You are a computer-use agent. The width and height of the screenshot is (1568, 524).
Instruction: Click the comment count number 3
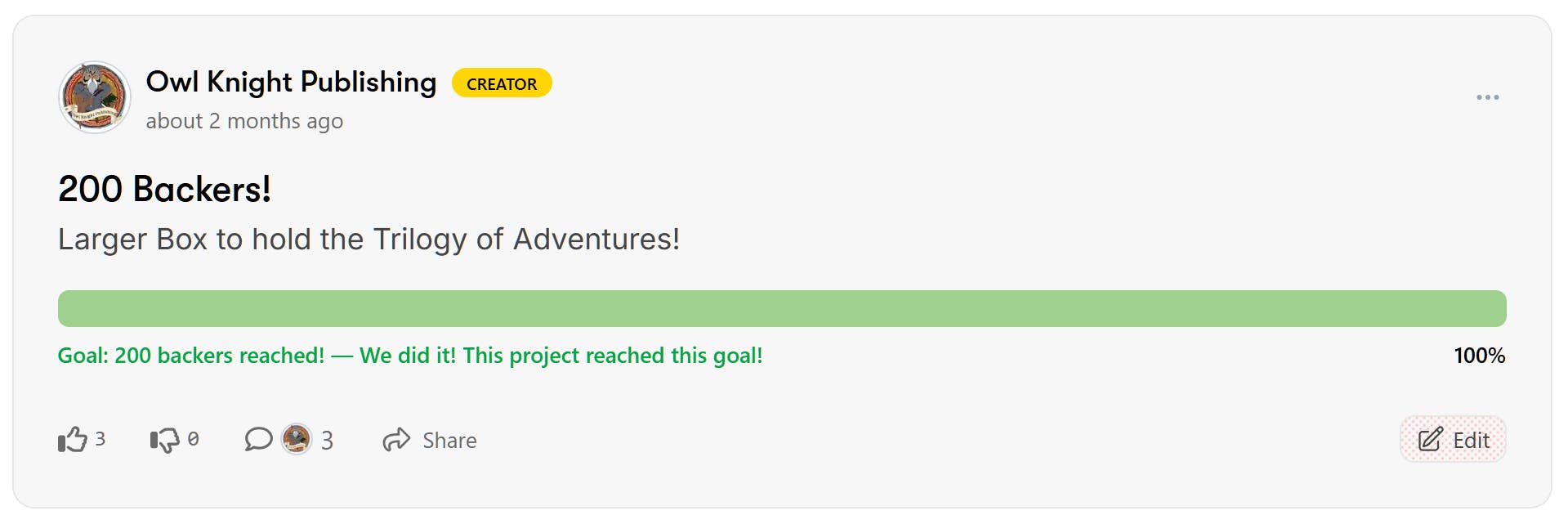tap(327, 441)
